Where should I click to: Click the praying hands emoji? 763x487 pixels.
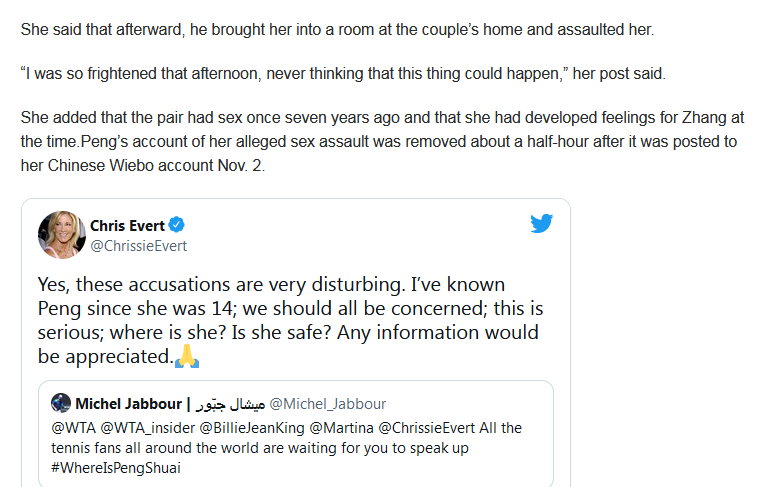click(185, 356)
